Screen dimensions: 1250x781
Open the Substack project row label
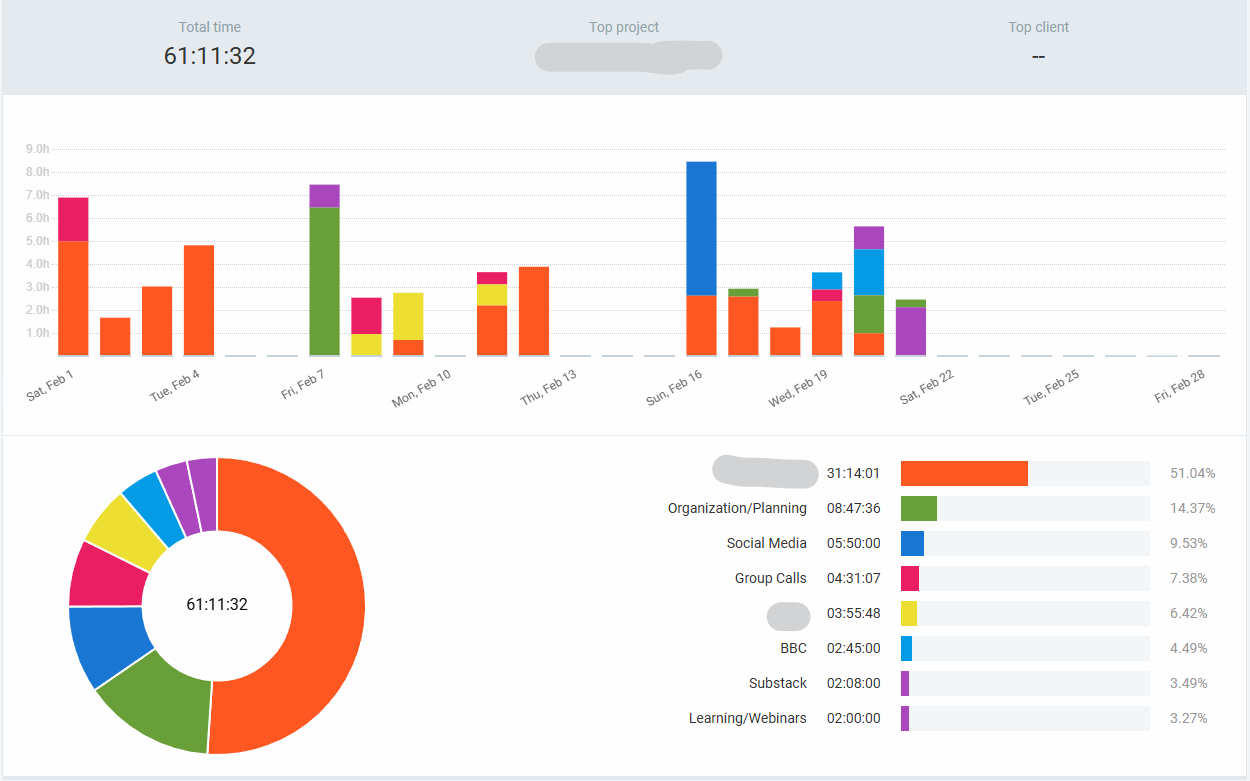coord(778,683)
